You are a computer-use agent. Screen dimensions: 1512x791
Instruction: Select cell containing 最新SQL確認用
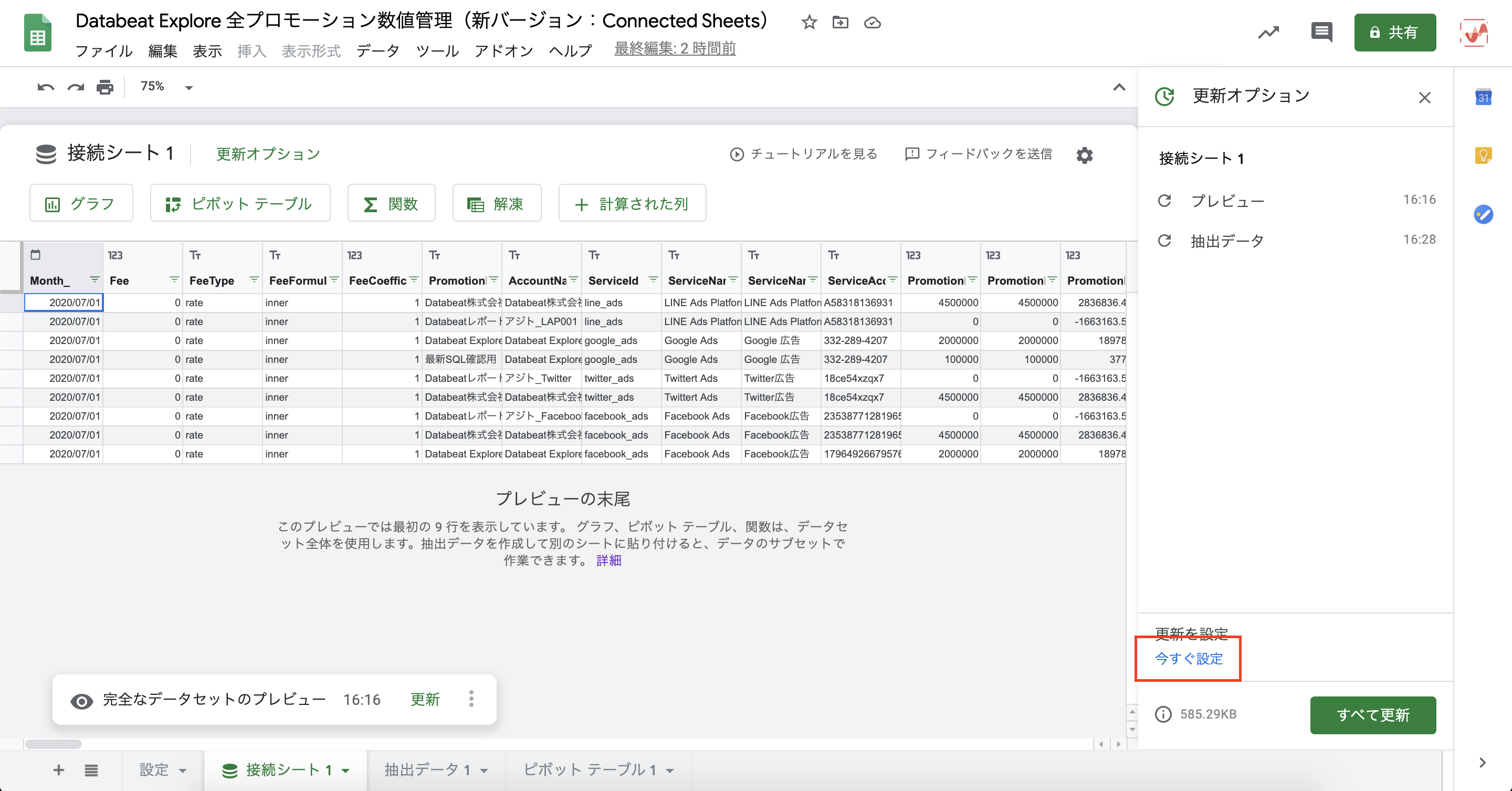click(461, 359)
